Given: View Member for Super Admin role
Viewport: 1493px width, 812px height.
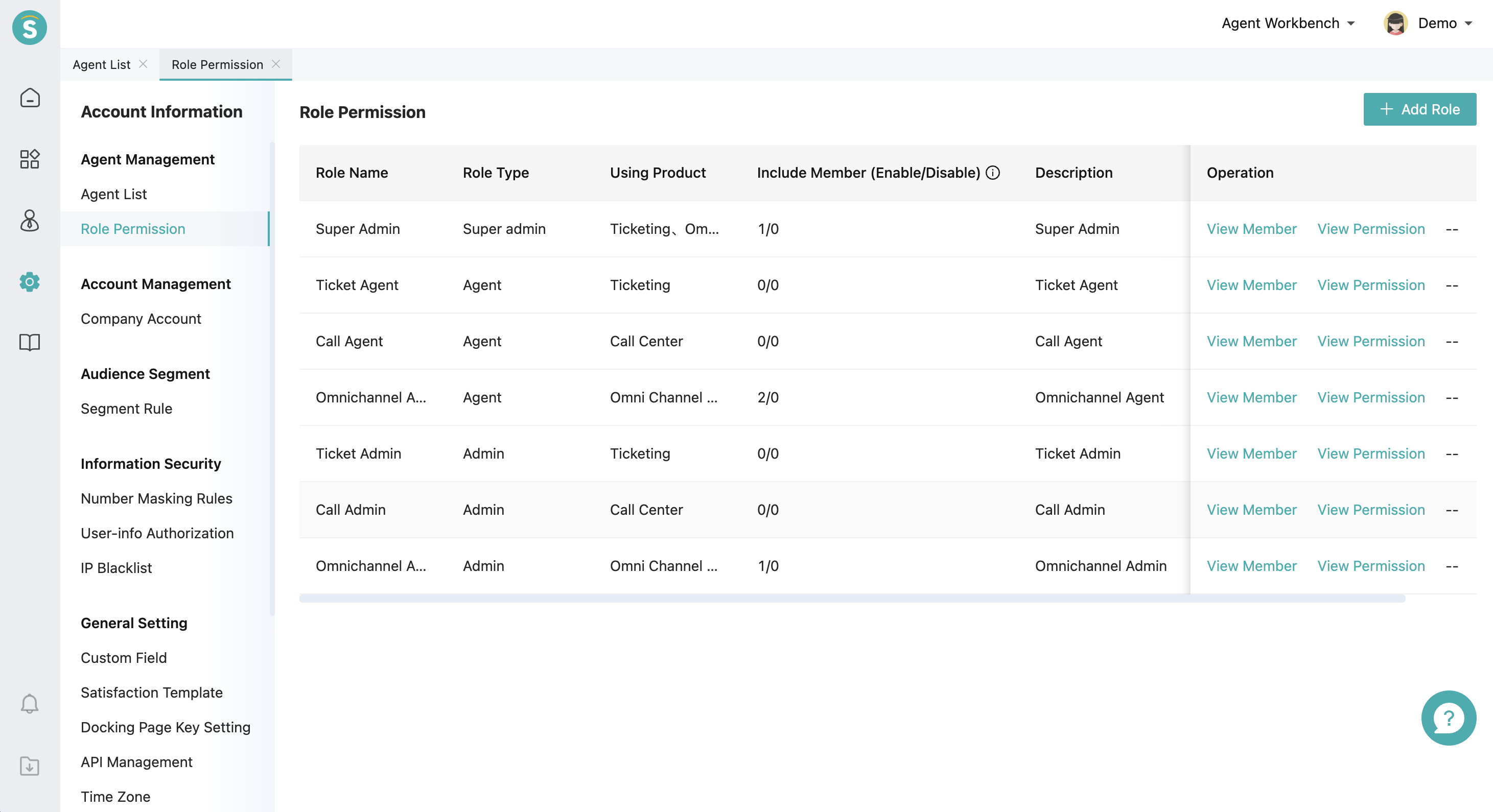Looking at the screenshot, I should point(1252,228).
